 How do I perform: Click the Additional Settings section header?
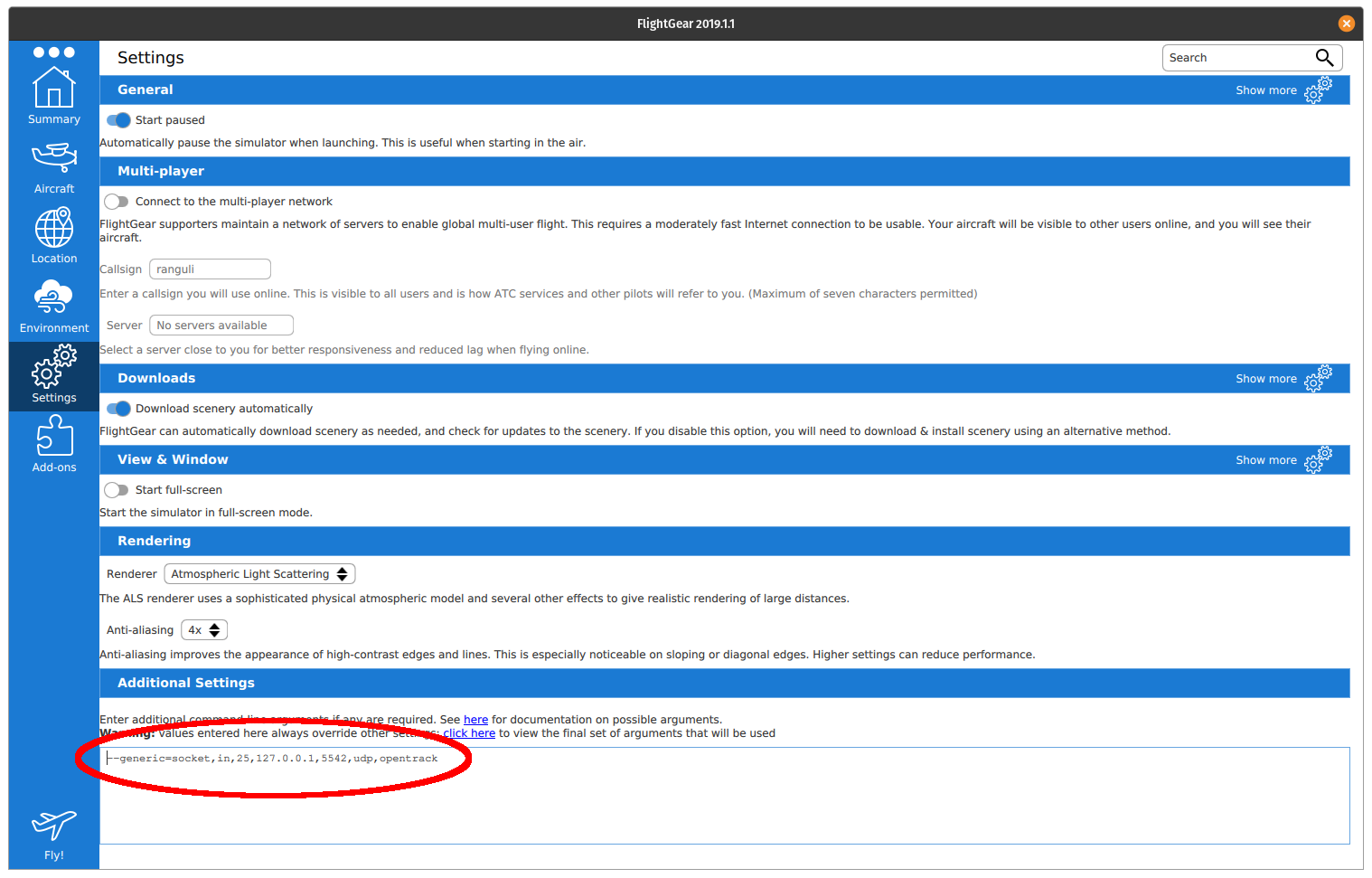(x=725, y=683)
